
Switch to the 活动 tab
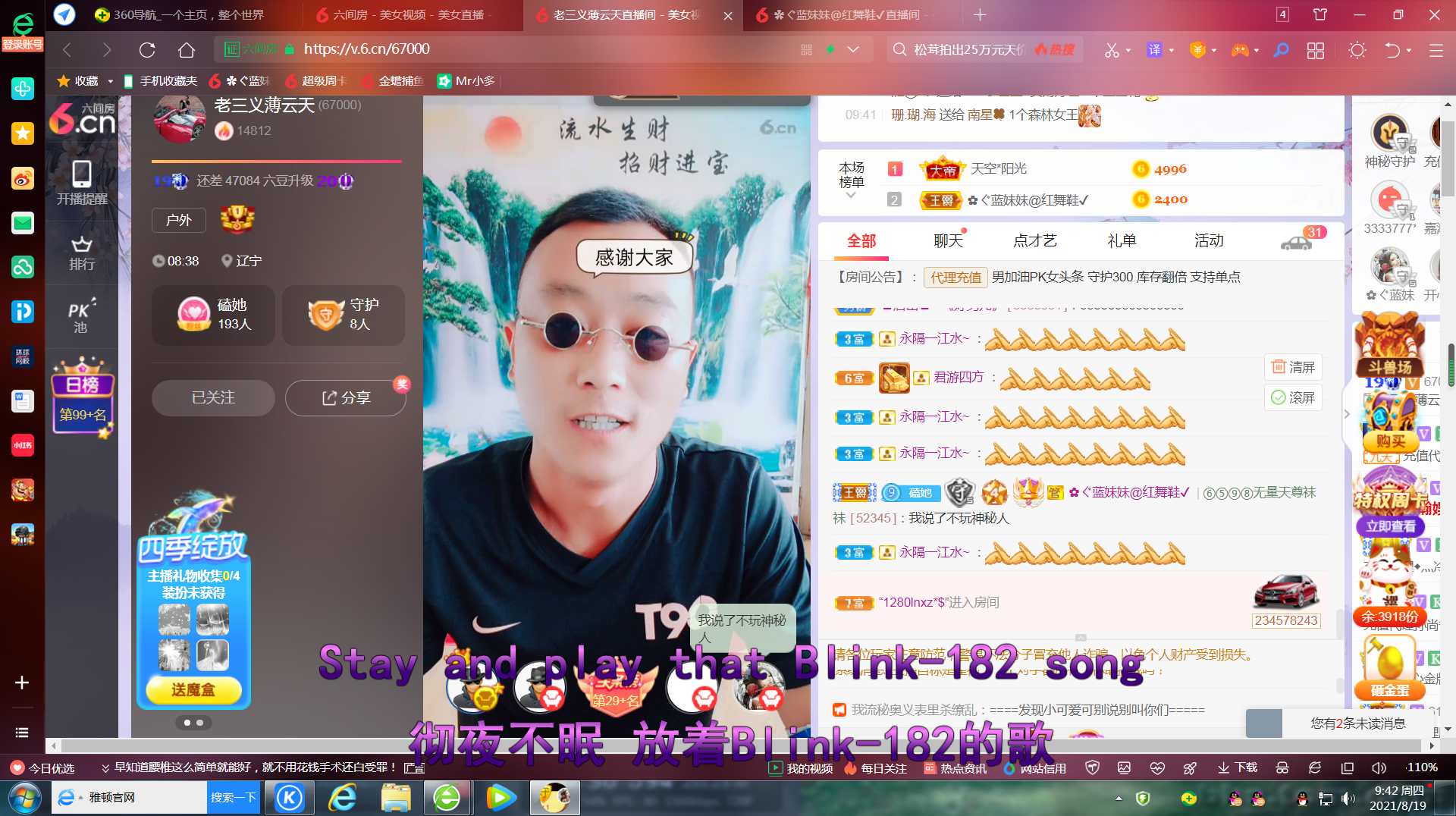1208,241
